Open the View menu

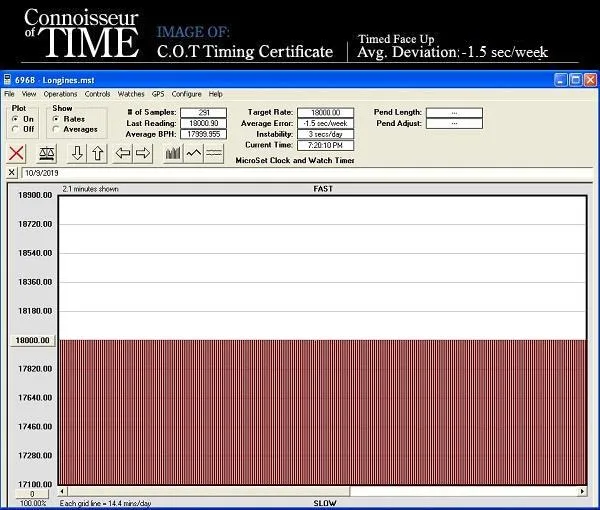29,94
